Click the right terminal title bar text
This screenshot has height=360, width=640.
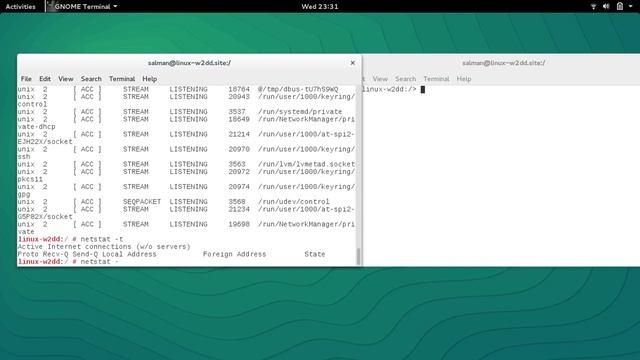coord(503,63)
